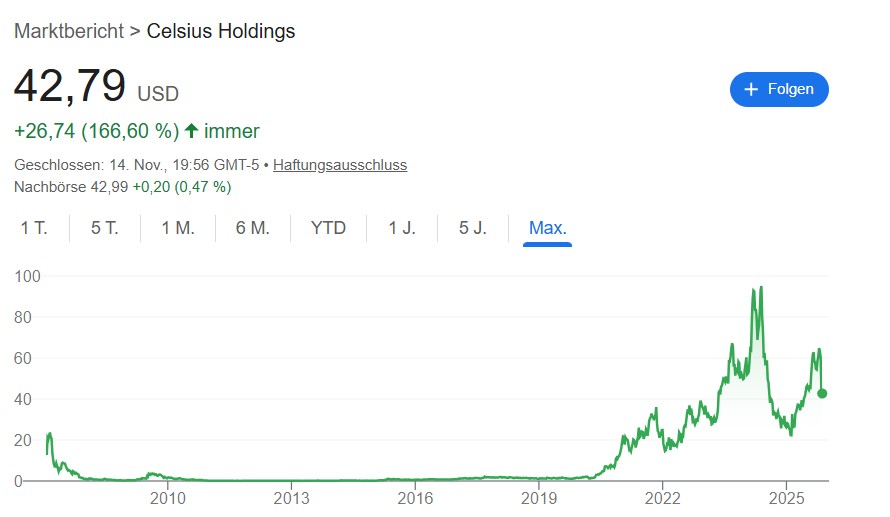Click the current price dot on chart
The height and width of the screenshot is (517, 890).
tap(822, 393)
